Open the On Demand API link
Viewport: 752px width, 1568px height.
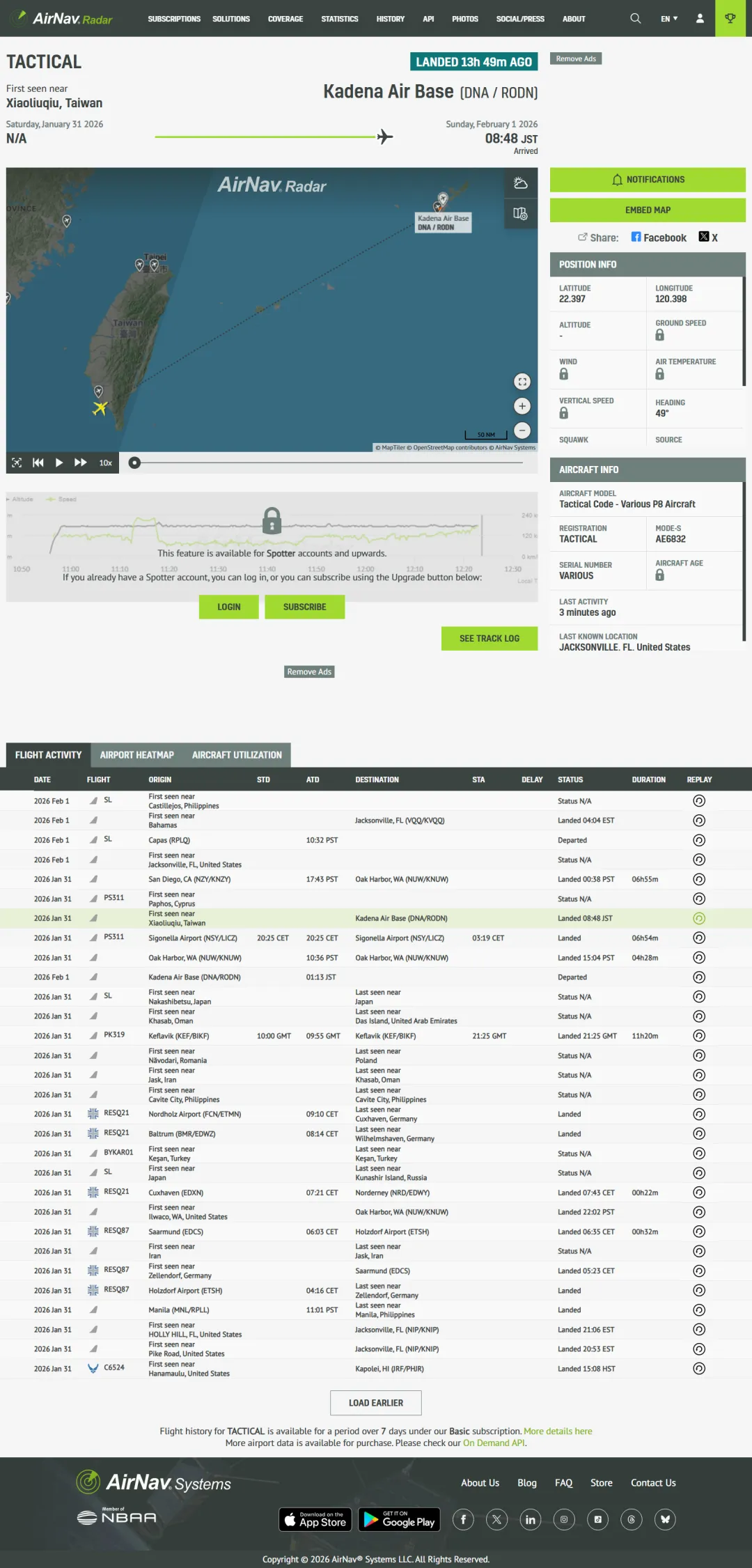click(494, 1443)
